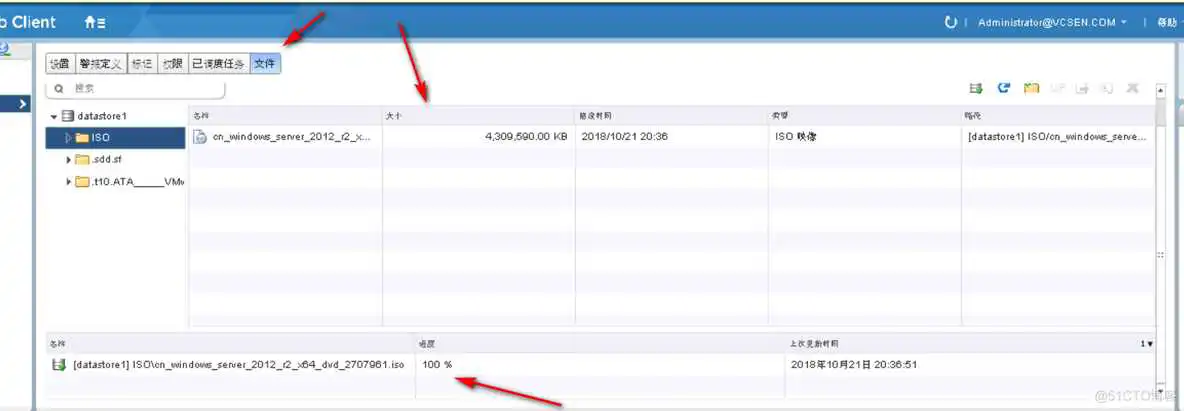Click the green upload task icon
This screenshot has height=411, width=1184.
coord(59,364)
